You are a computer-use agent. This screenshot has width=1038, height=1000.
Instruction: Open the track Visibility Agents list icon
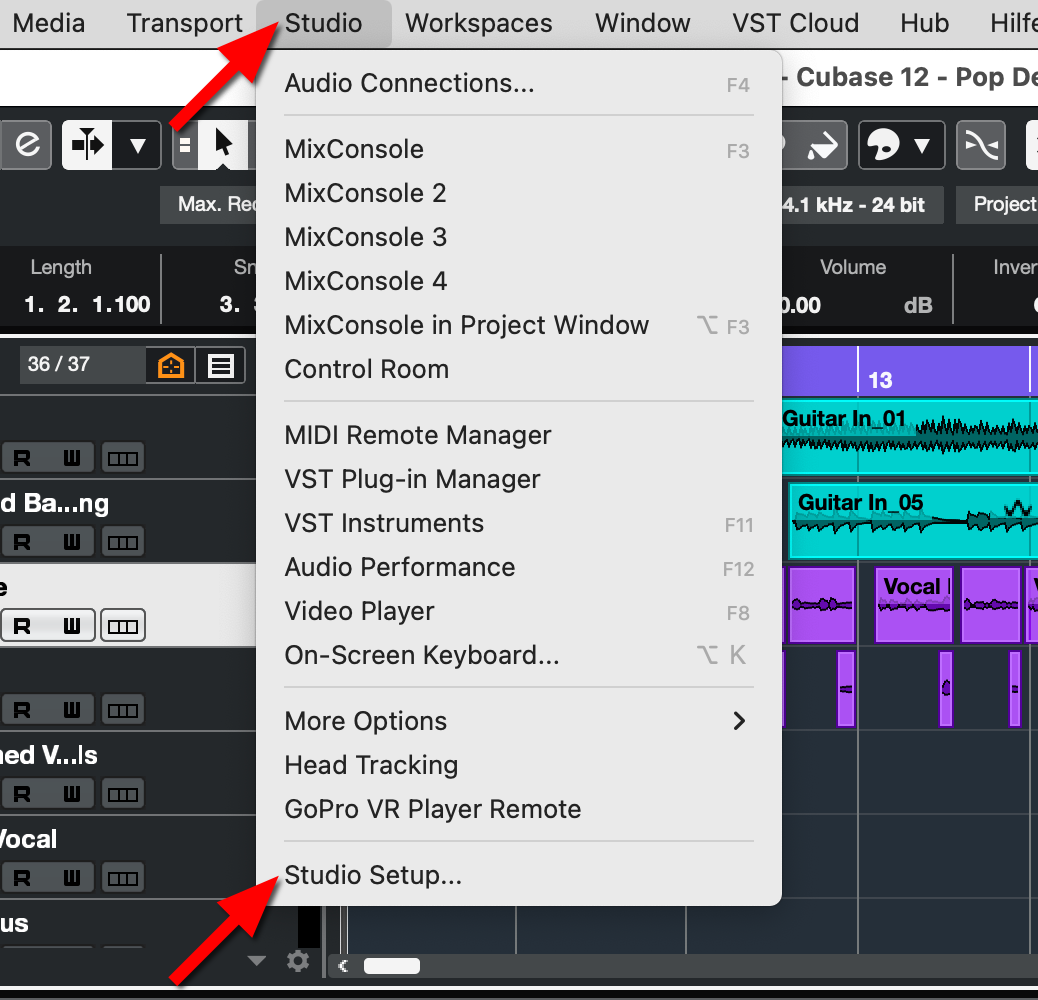221,365
